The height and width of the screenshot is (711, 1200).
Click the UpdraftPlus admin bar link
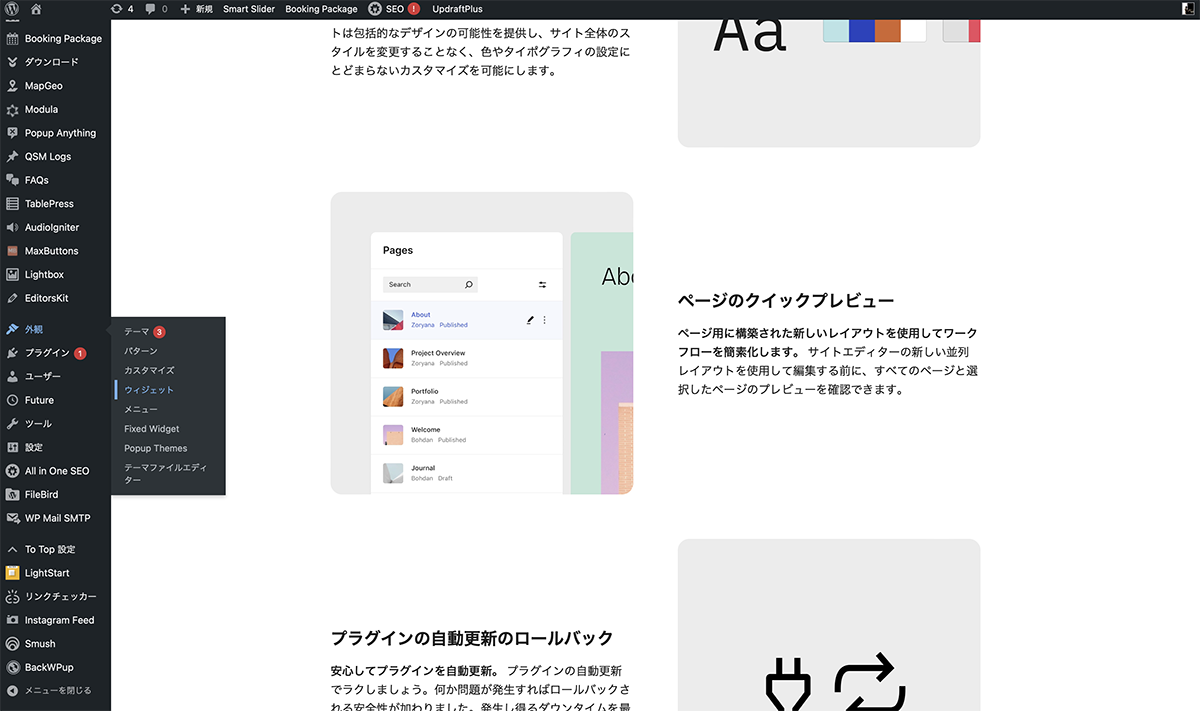pyautogui.click(x=457, y=9)
